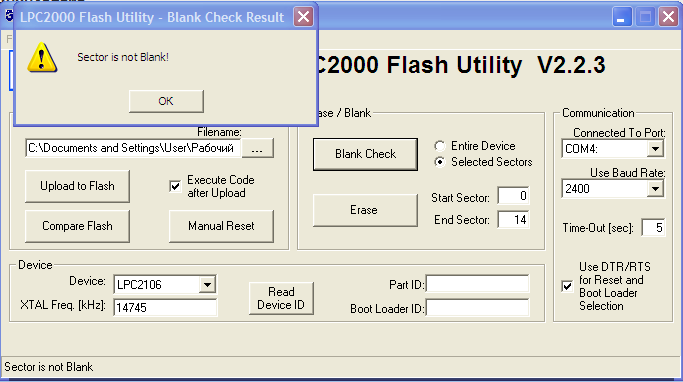
Task: Close the Flash Utility main window
Action: pyautogui.click(x=668, y=17)
